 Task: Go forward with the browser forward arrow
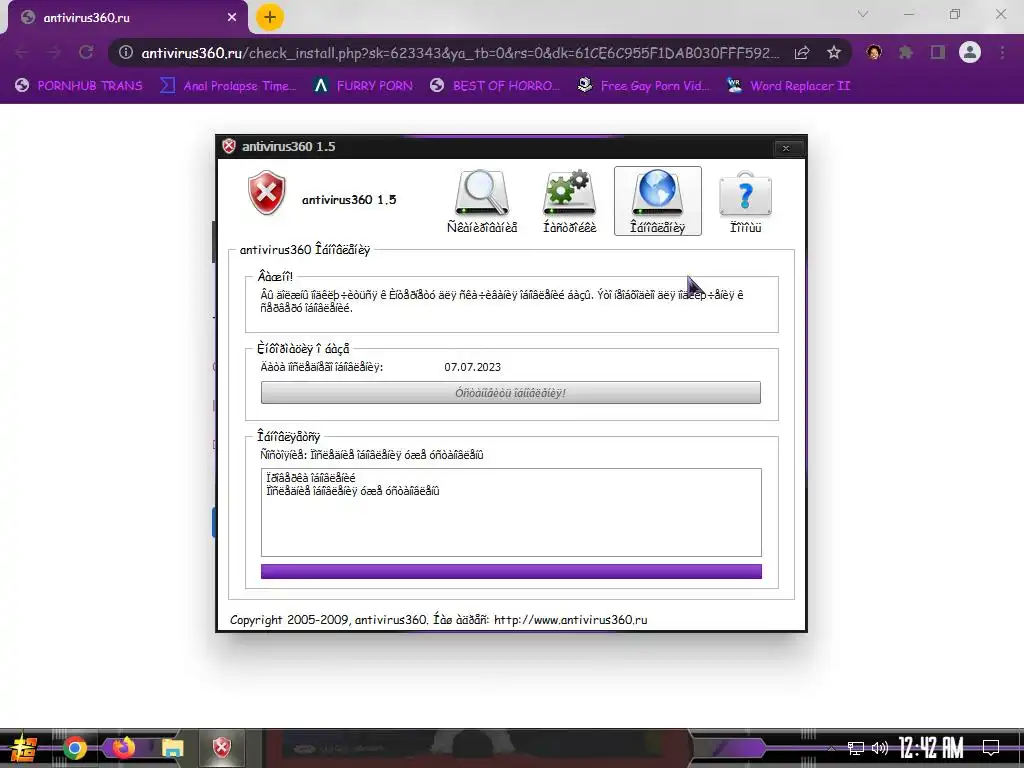coord(54,52)
